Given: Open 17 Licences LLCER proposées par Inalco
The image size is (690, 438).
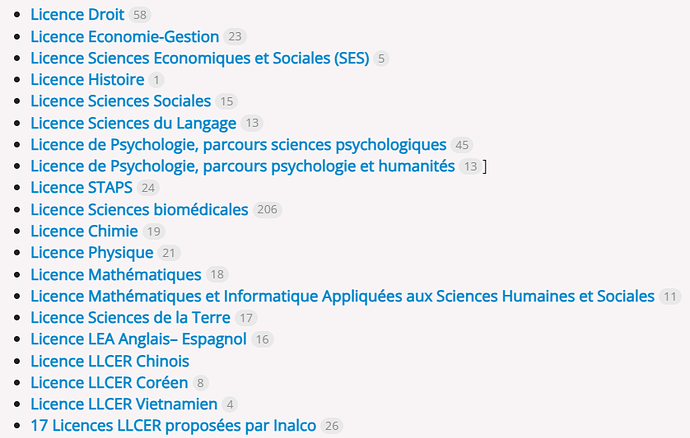Looking at the screenshot, I should tap(173, 426).
